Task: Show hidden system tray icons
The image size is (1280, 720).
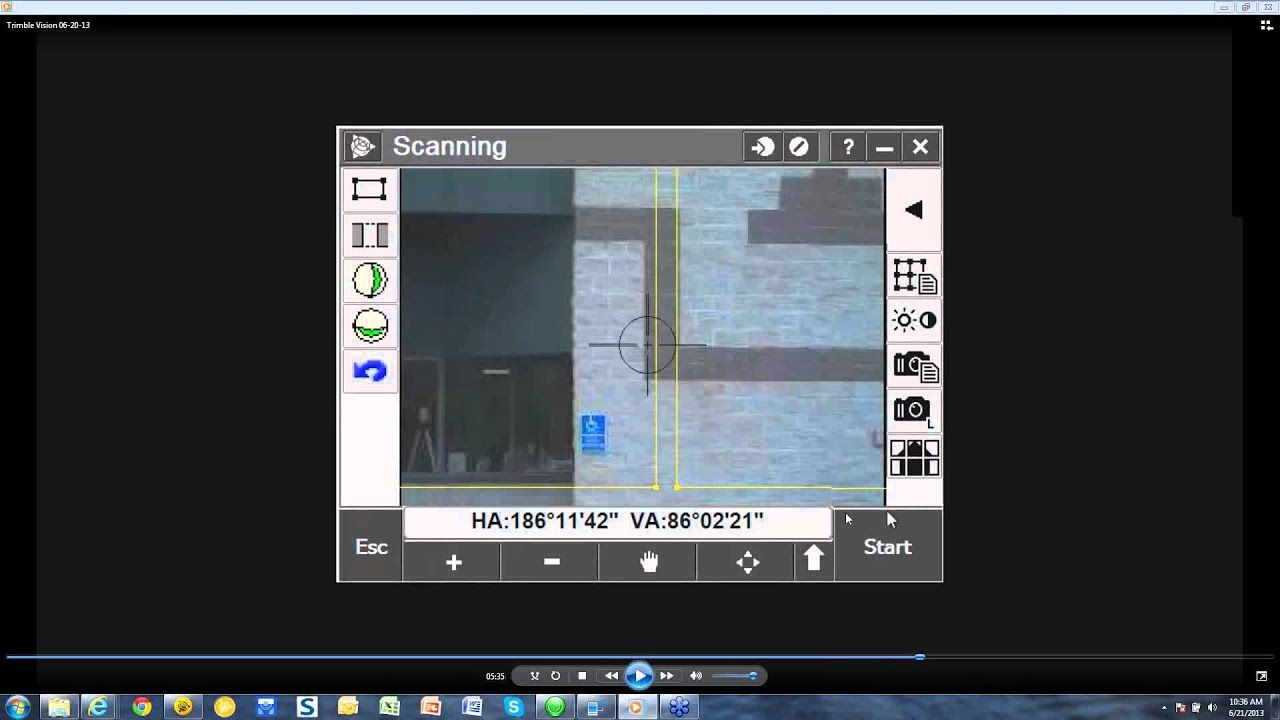Action: click(x=1164, y=707)
